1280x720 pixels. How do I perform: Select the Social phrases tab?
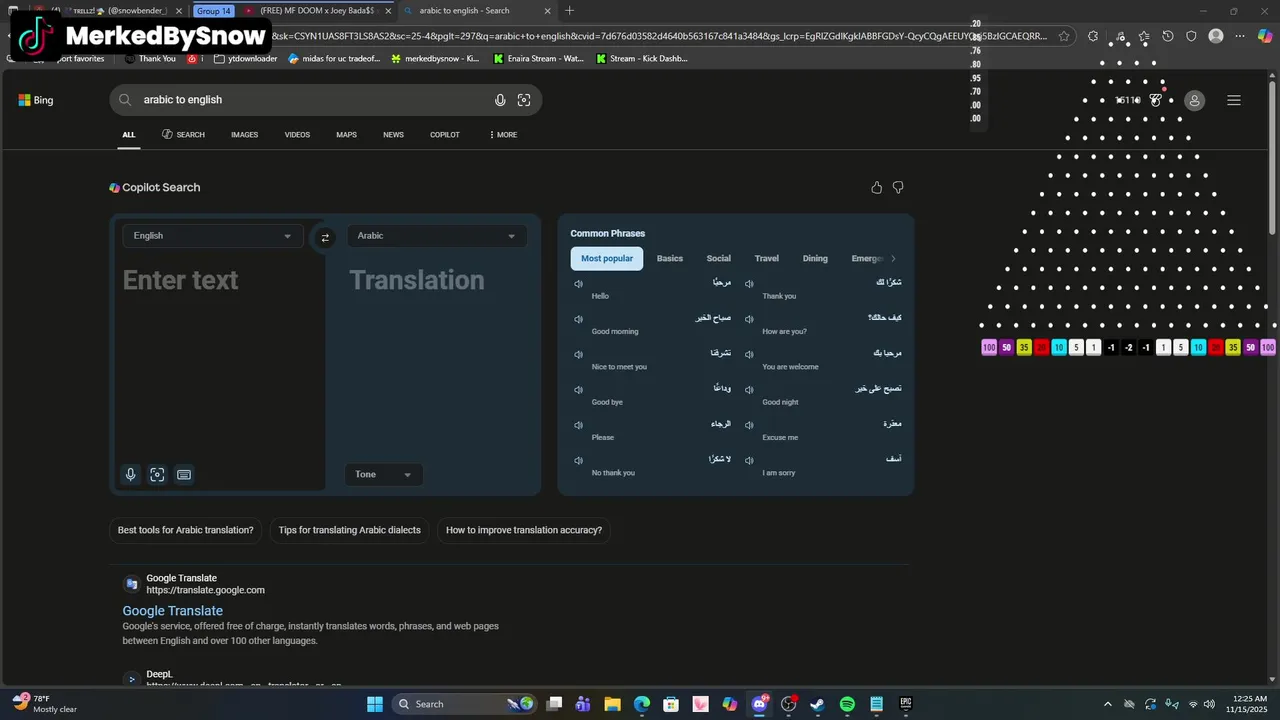tap(718, 258)
